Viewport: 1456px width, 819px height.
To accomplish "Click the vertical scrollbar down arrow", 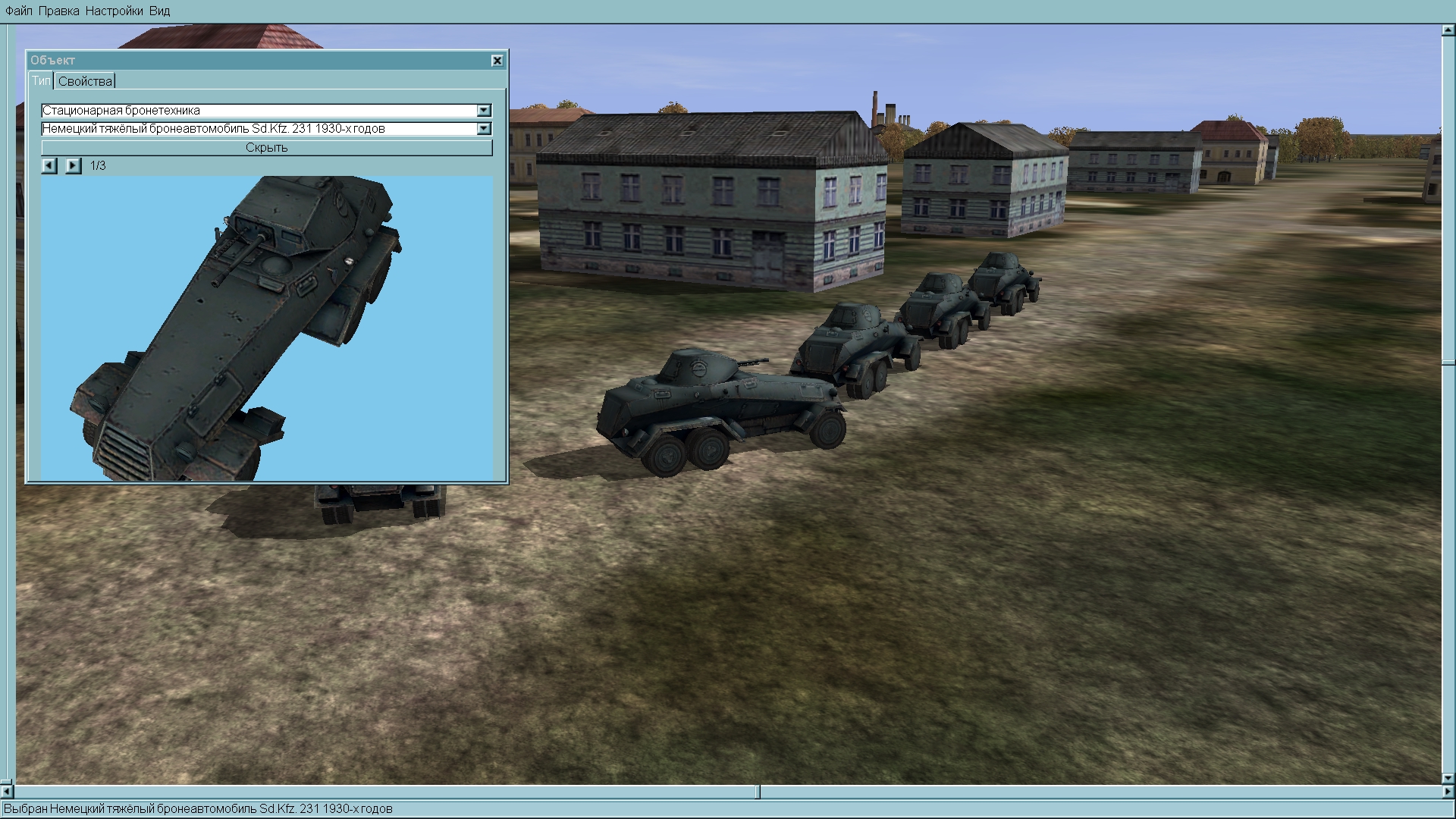I will click(x=1448, y=778).
